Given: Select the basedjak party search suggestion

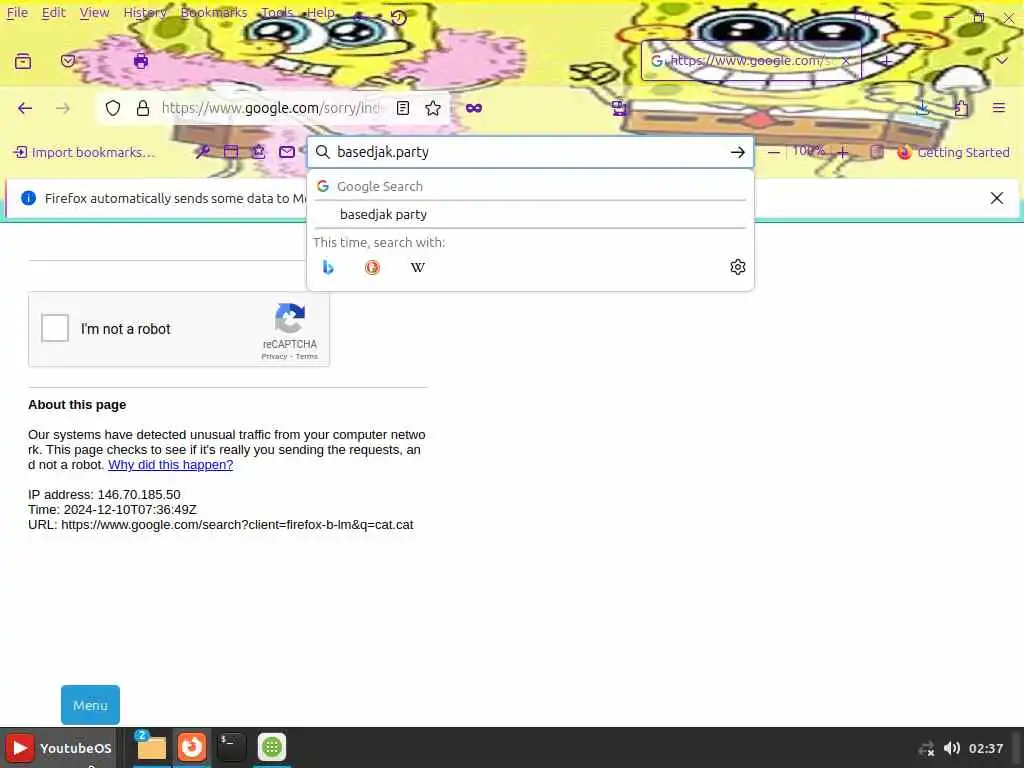Looking at the screenshot, I should click(x=530, y=214).
